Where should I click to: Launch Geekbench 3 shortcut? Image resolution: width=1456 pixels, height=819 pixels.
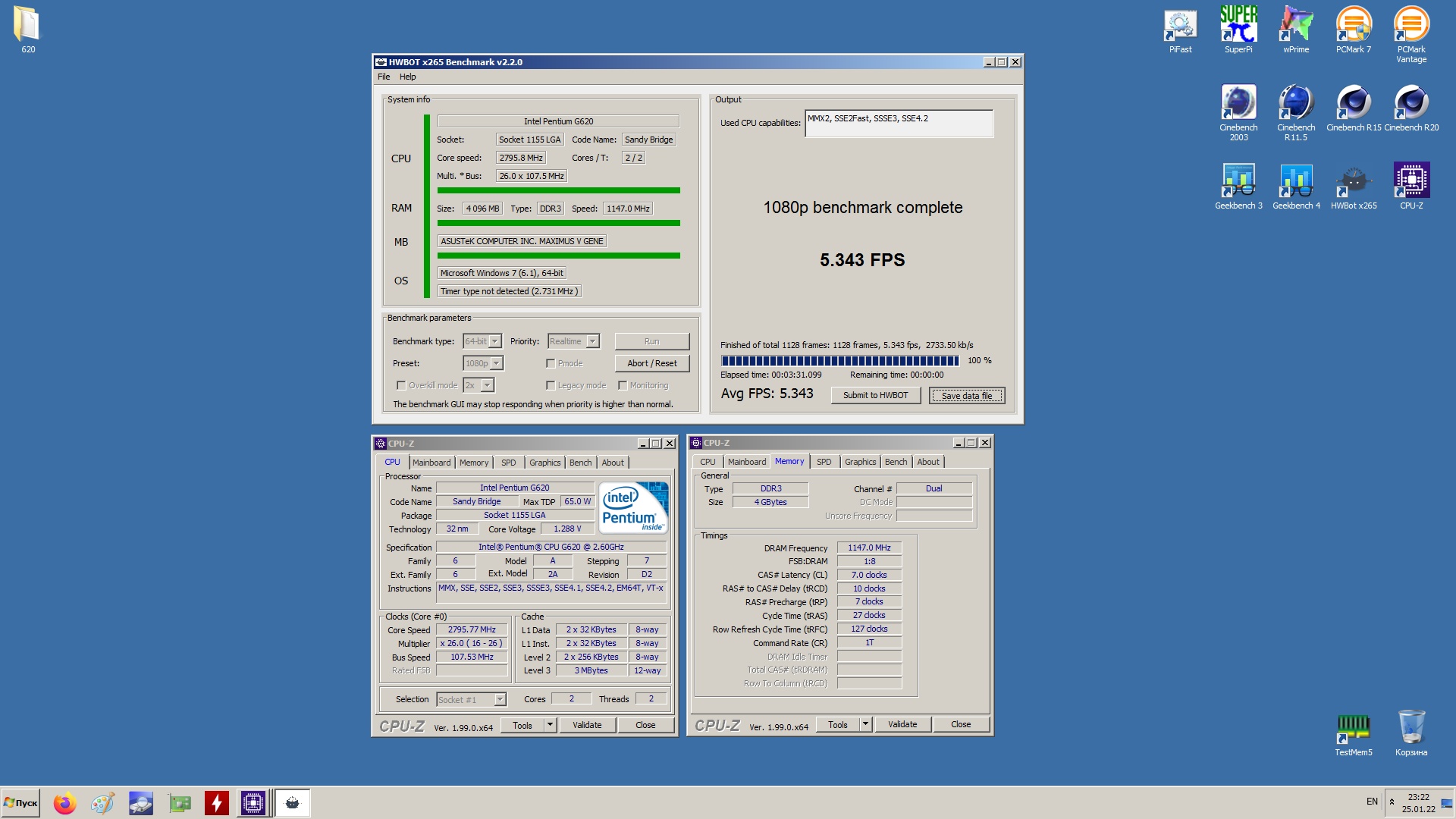(1238, 186)
